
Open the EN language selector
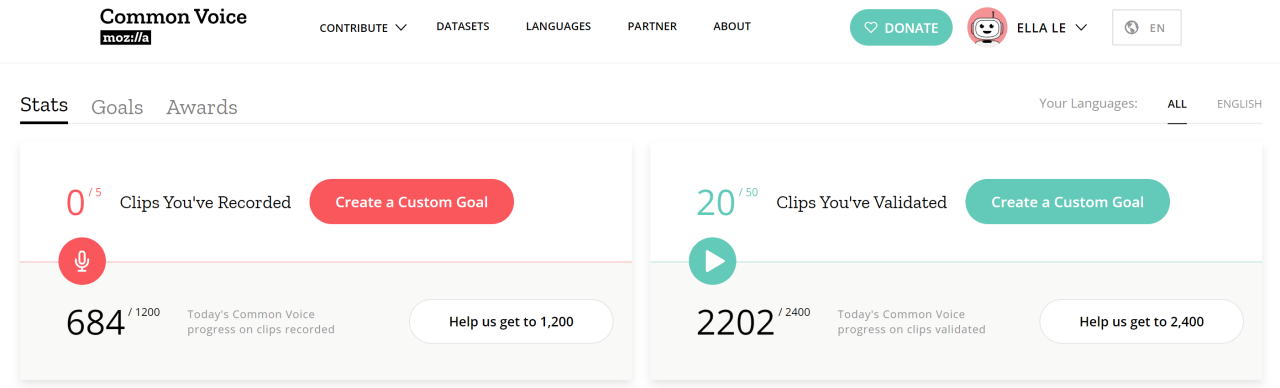1147,27
